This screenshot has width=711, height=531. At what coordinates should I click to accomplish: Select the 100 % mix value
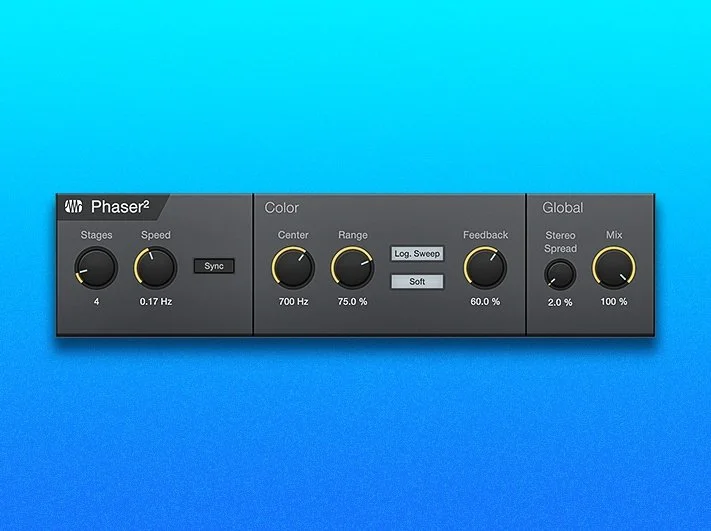[614, 302]
